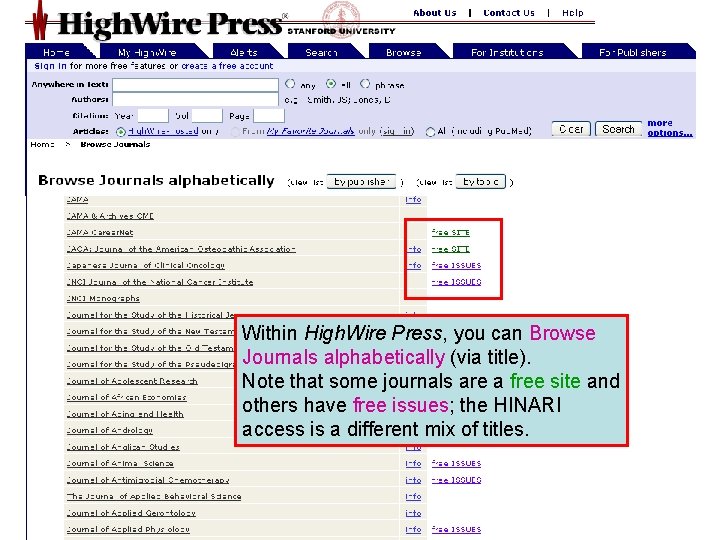Open the Alerts tab

click(x=244, y=52)
